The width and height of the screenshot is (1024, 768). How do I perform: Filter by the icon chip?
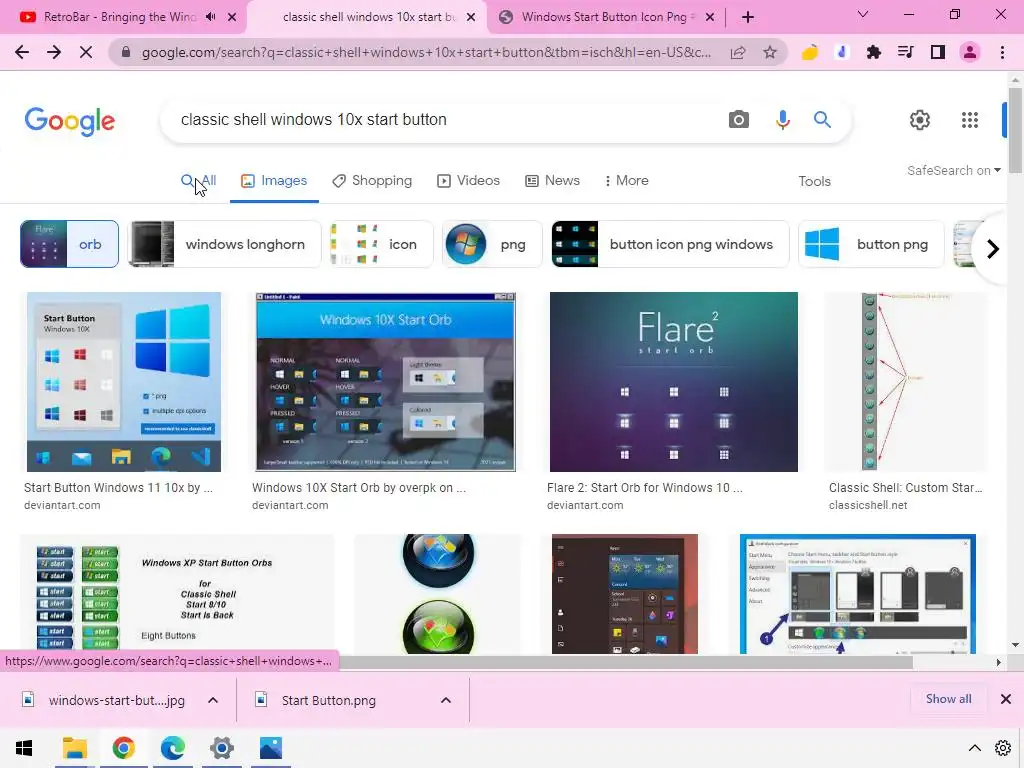click(x=381, y=244)
